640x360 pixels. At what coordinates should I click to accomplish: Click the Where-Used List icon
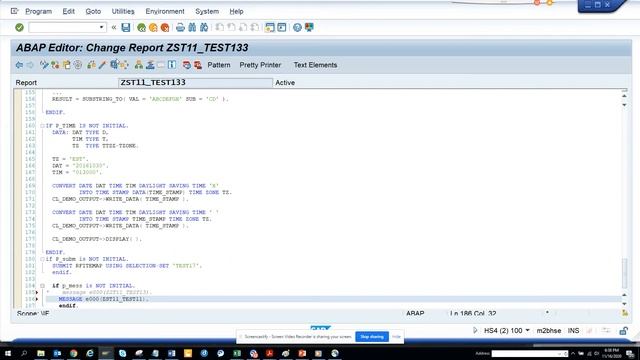[124, 65]
